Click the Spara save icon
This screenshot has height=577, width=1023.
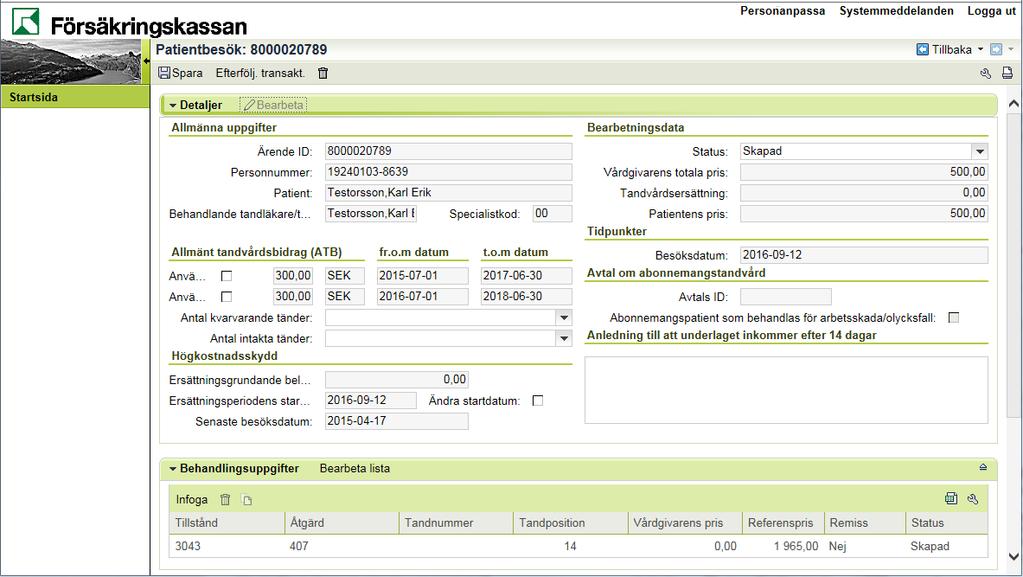[164, 73]
